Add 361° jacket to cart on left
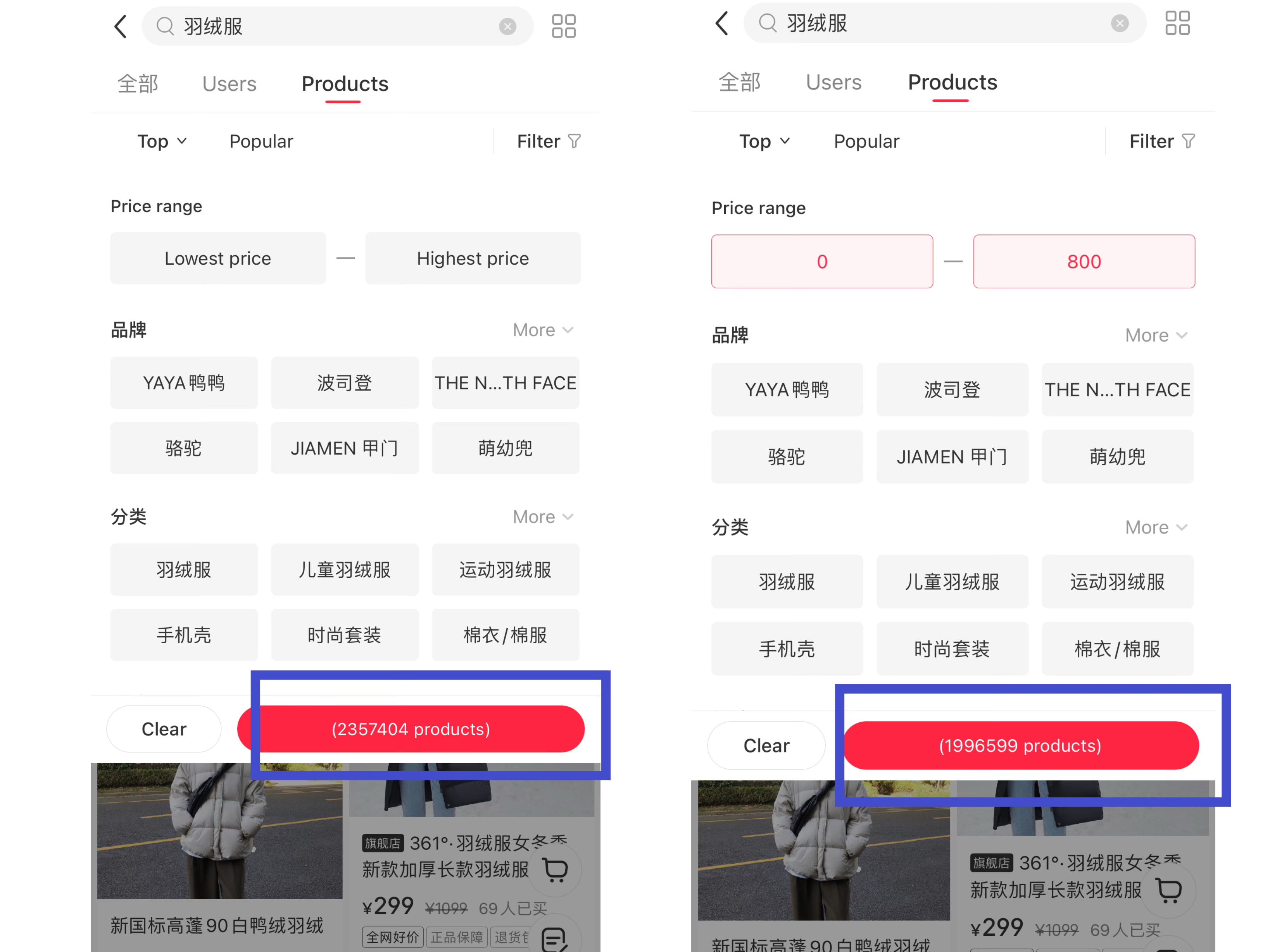Screen dimensions: 1270x952 555,870
